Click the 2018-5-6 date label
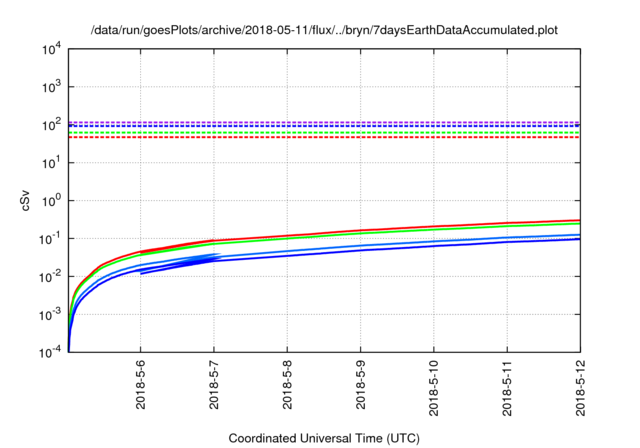This screenshot has width=640, height=448. [140, 385]
